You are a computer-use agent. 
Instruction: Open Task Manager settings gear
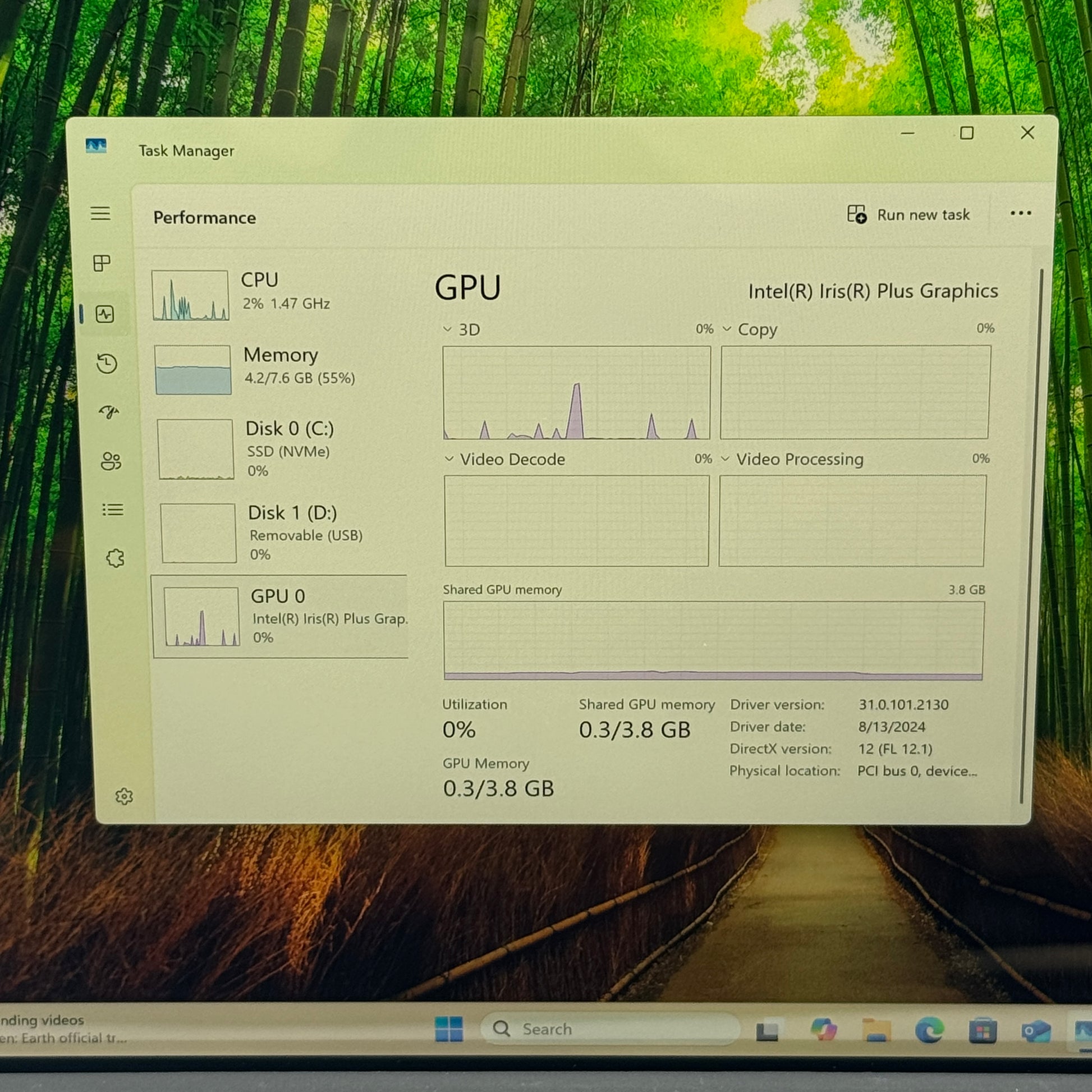pyautogui.click(x=124, y=796)
